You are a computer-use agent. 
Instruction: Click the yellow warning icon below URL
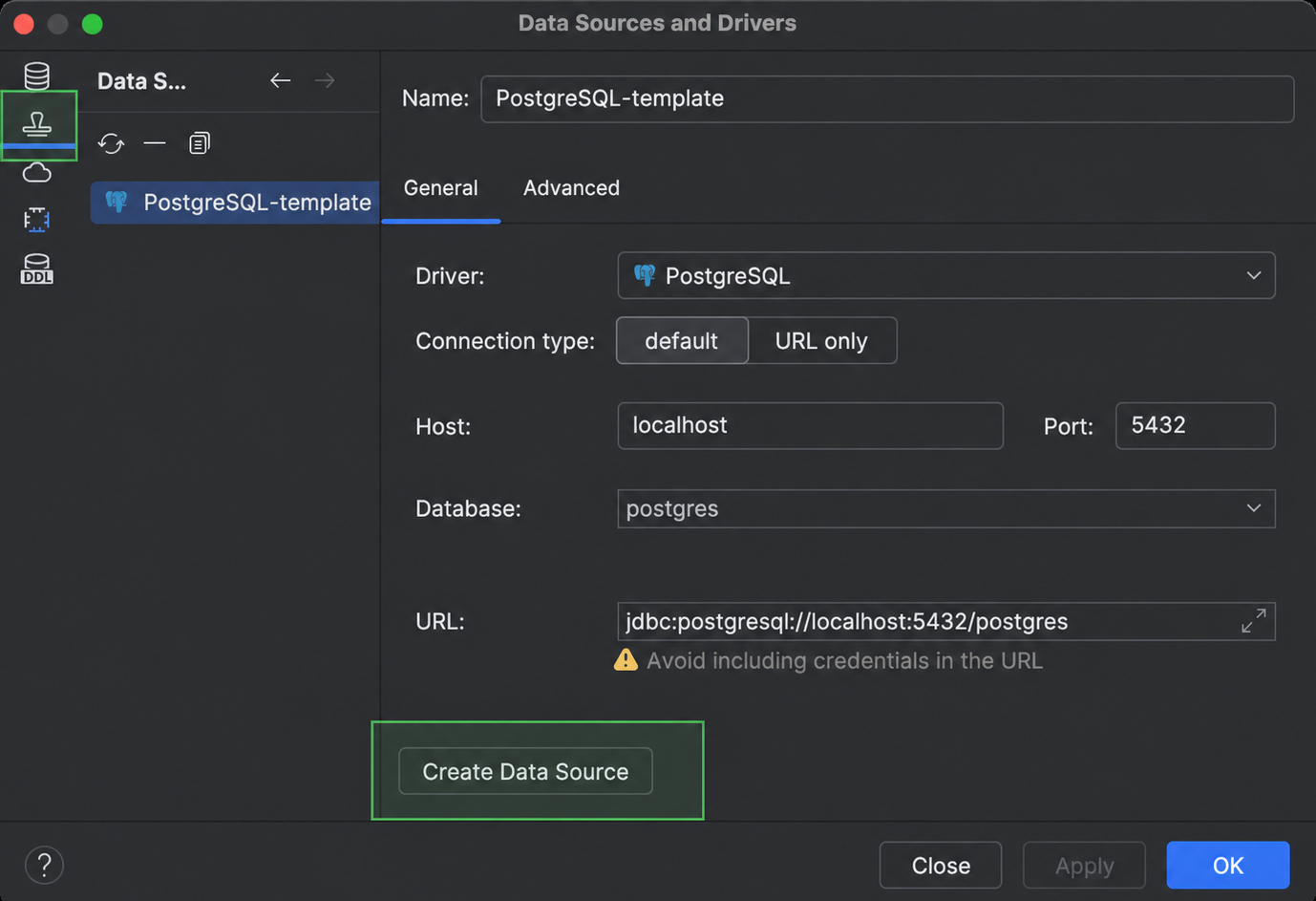pos(626,660)
